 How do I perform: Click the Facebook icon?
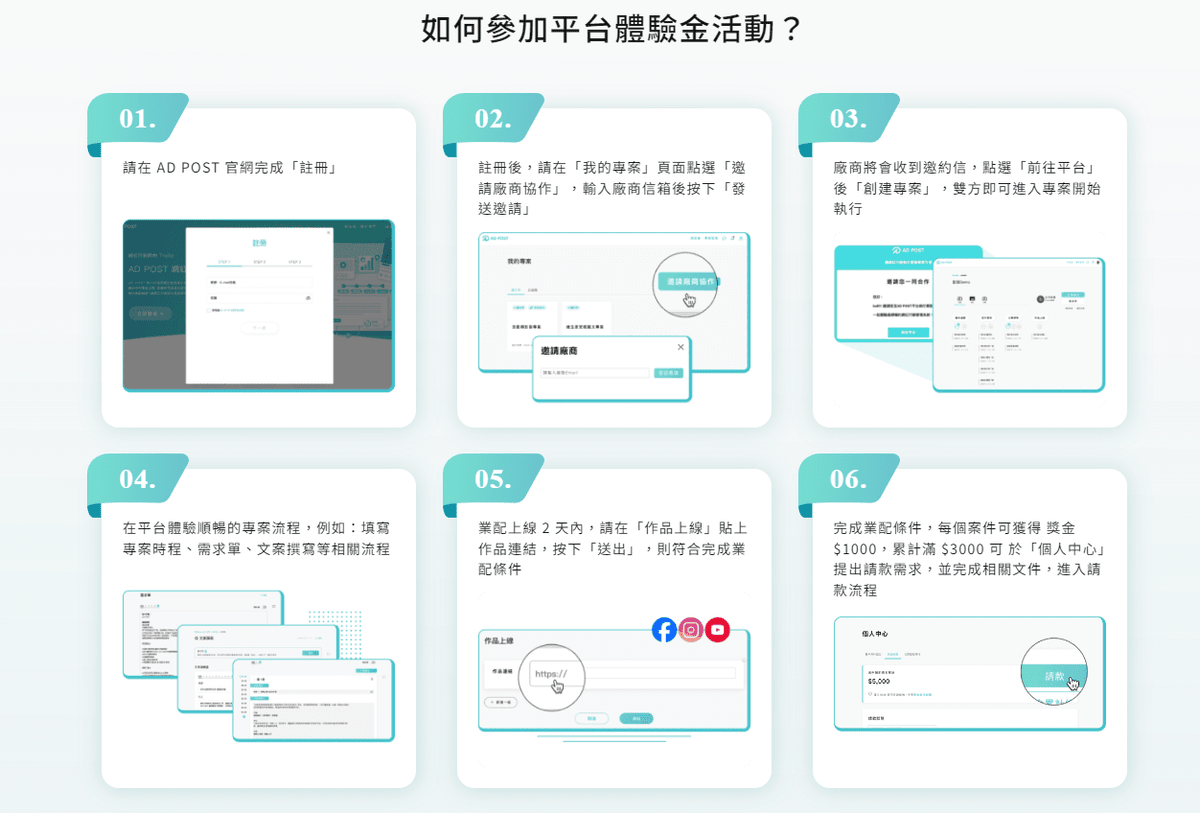point(664,629)
